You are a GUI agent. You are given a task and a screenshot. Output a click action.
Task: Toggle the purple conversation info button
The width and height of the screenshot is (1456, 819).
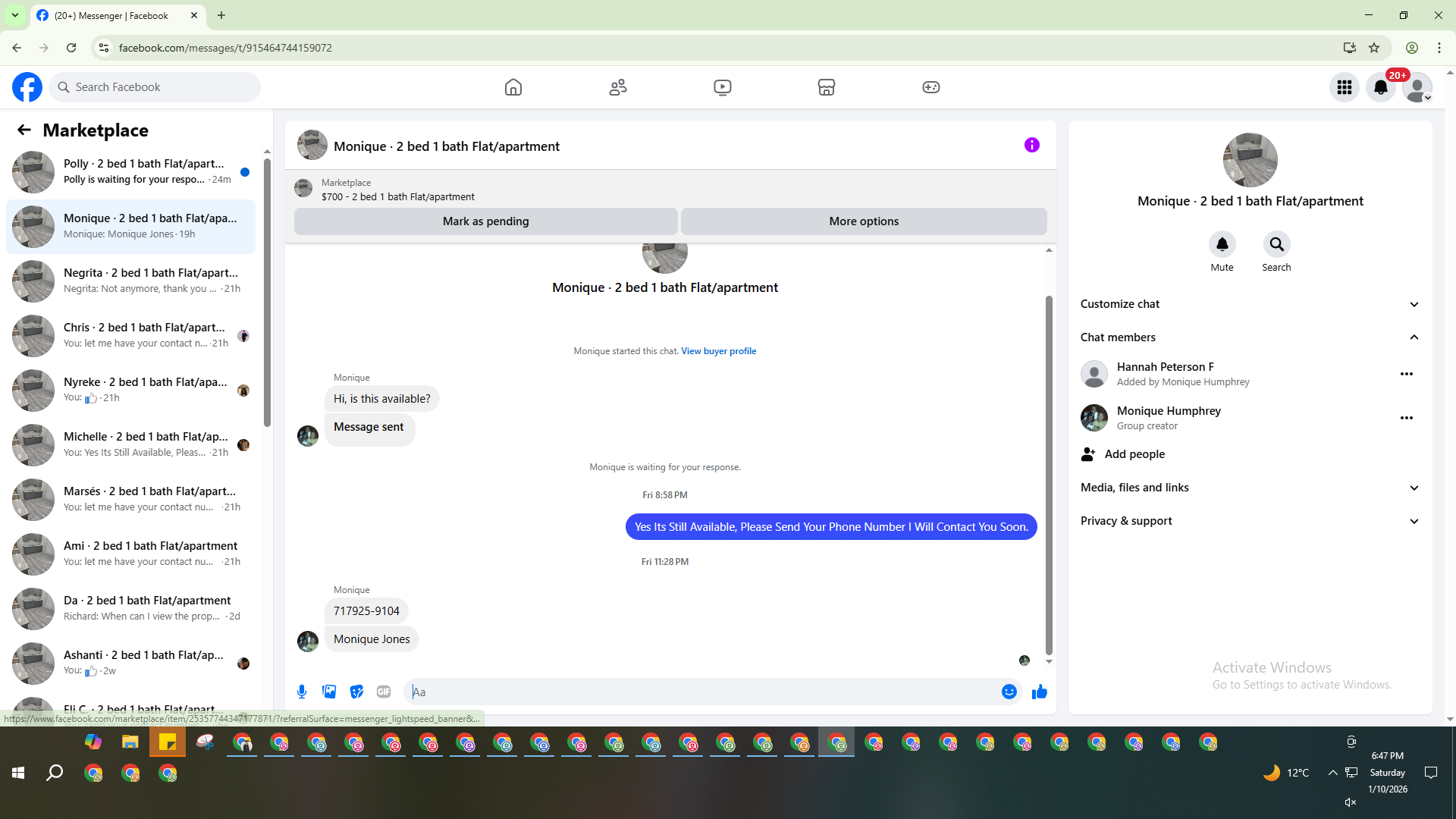1031,145
